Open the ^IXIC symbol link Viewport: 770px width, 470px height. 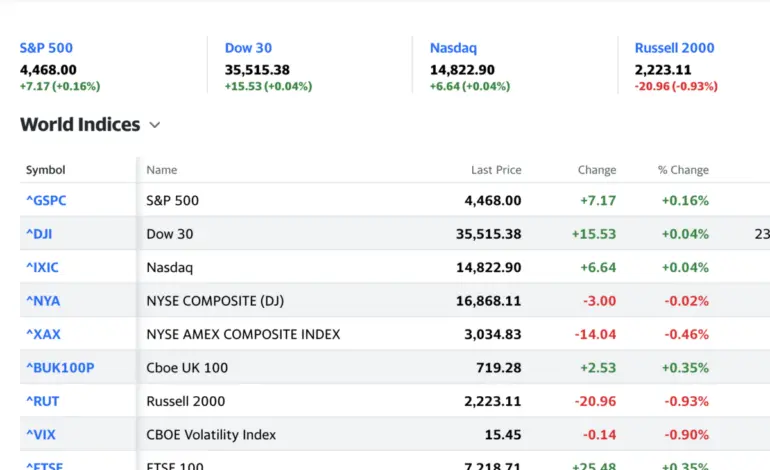(x=42, y=267)
